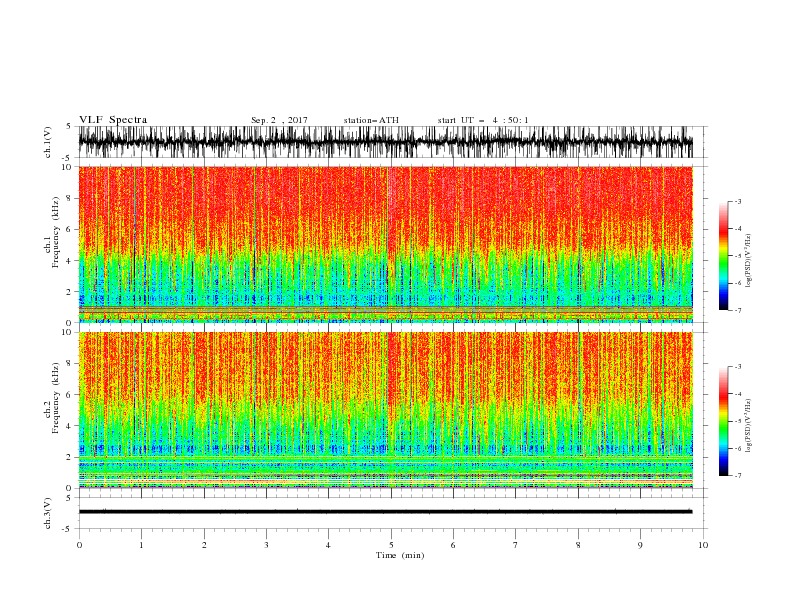
Task: Click the 'ch.1(V)' waveform axis label
Action: (47, 142)
